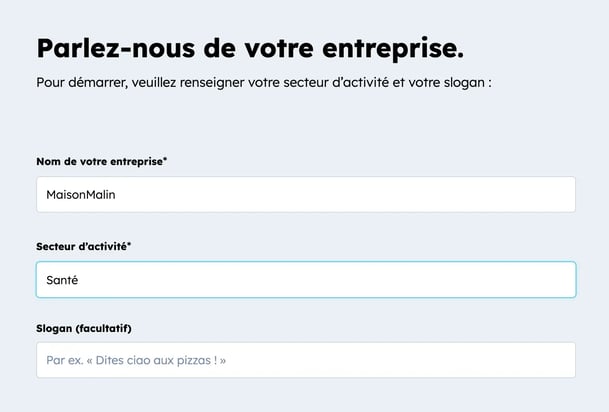
Task: Focus the Secteur d'activité input field
Action: point(305,280)
